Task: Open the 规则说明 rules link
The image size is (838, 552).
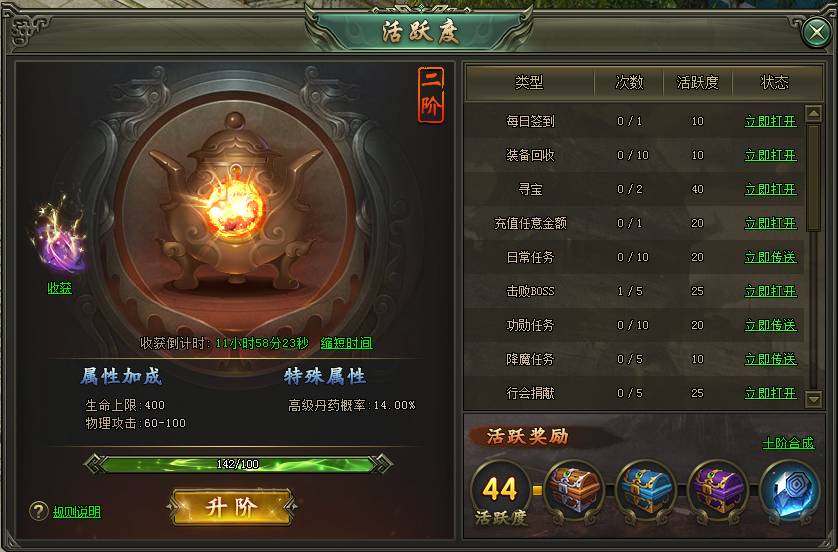Action: tap(77, 511)
